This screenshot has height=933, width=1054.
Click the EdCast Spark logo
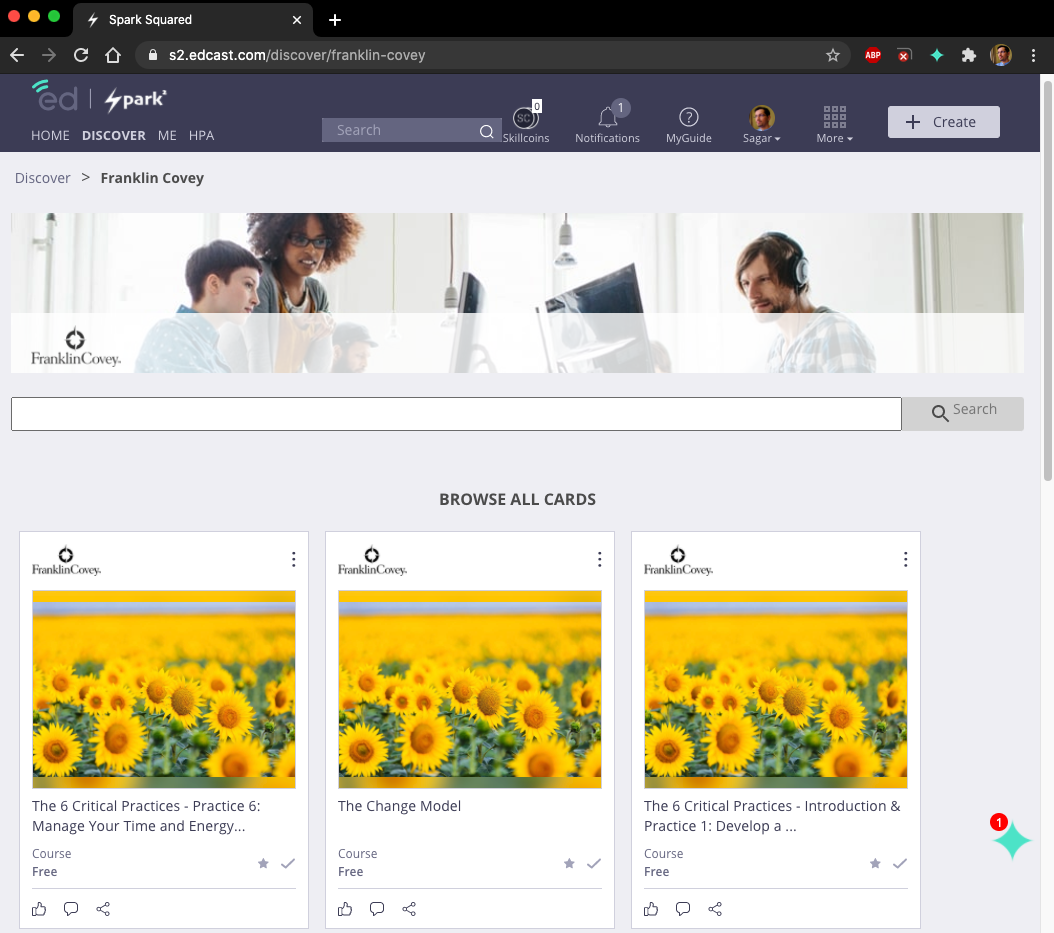[x=99, y=97]
